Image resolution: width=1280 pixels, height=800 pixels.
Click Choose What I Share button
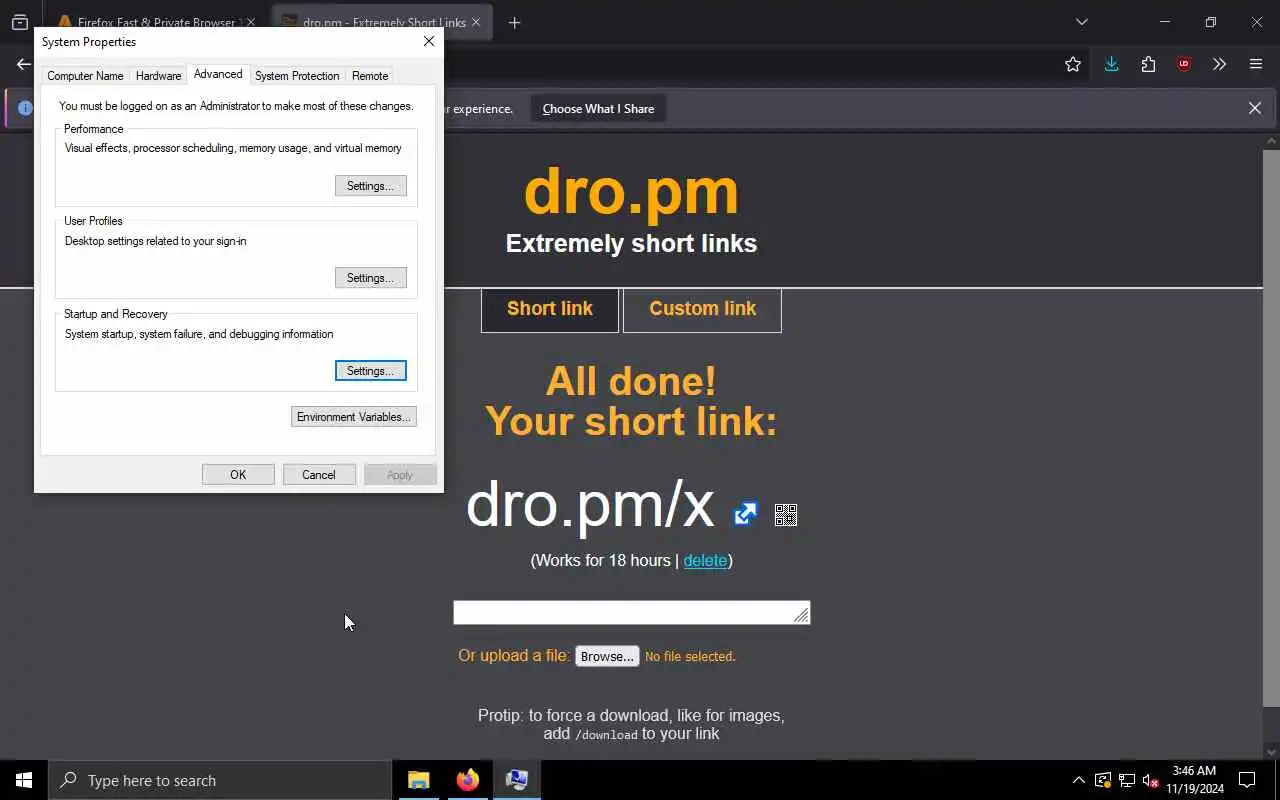tap(598, 109)
